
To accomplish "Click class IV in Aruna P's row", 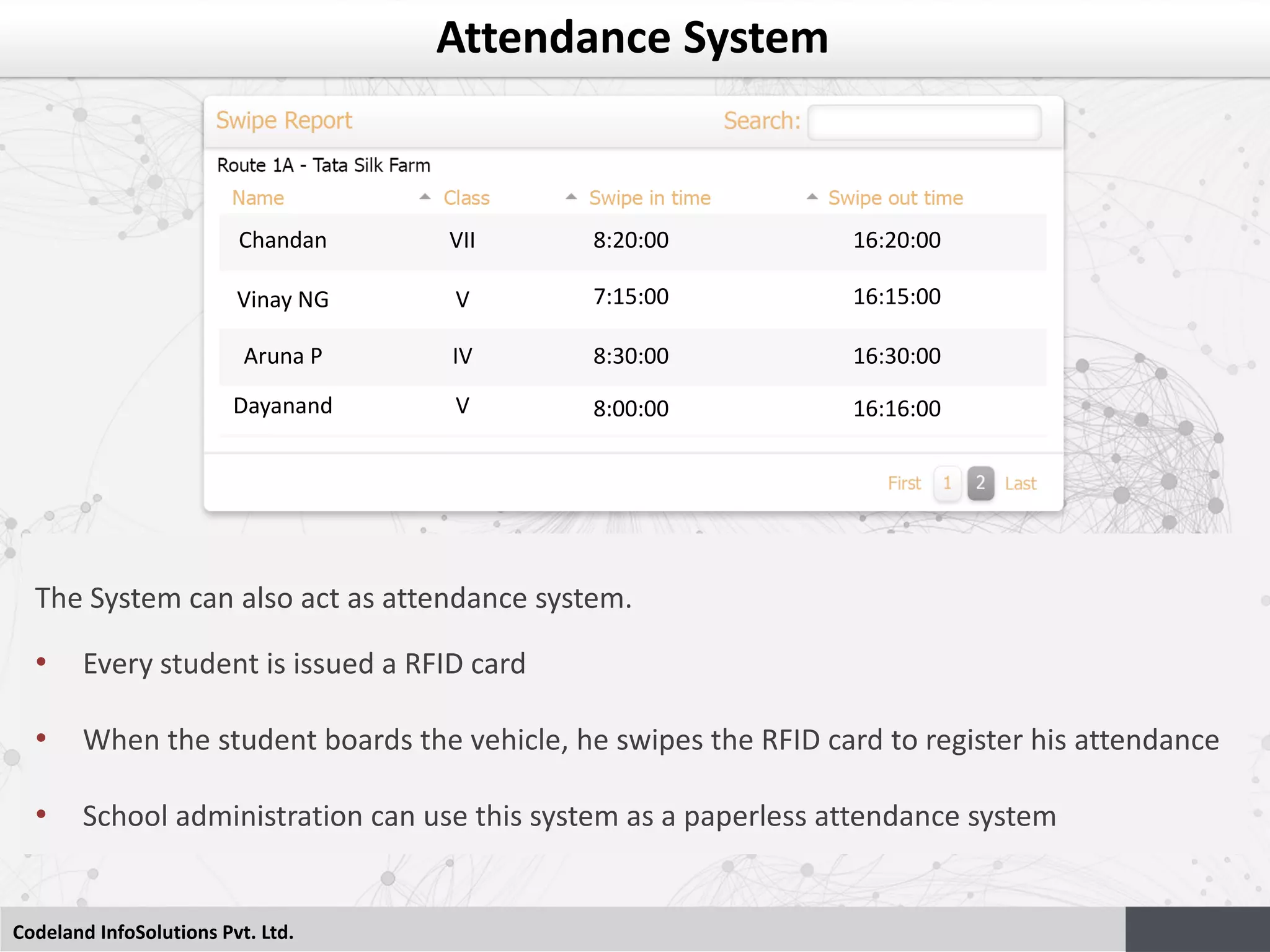I will click(x=463, y=356).
